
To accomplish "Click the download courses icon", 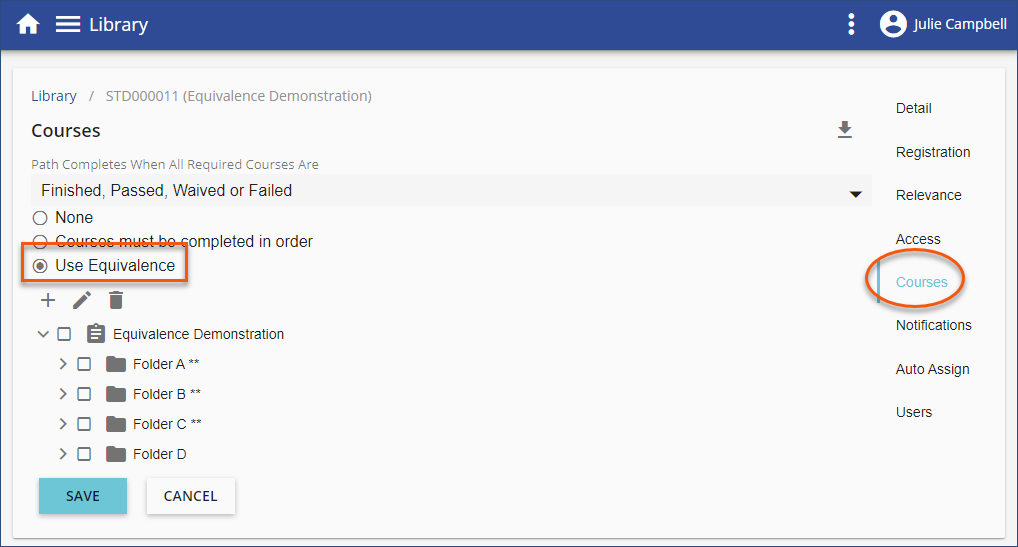I will click(x=844, y=130).
